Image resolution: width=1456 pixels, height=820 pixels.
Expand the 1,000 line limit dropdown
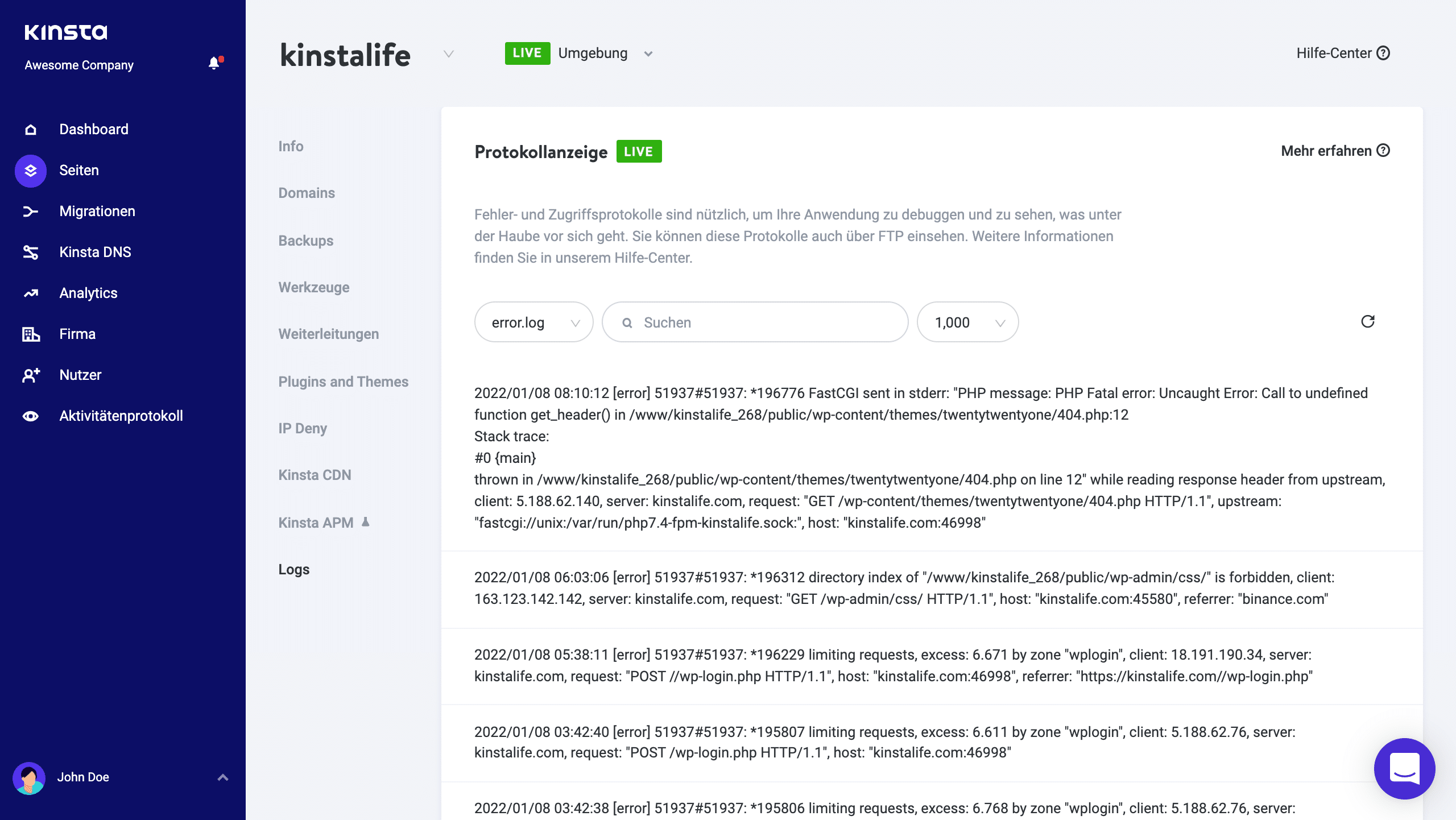967,322
